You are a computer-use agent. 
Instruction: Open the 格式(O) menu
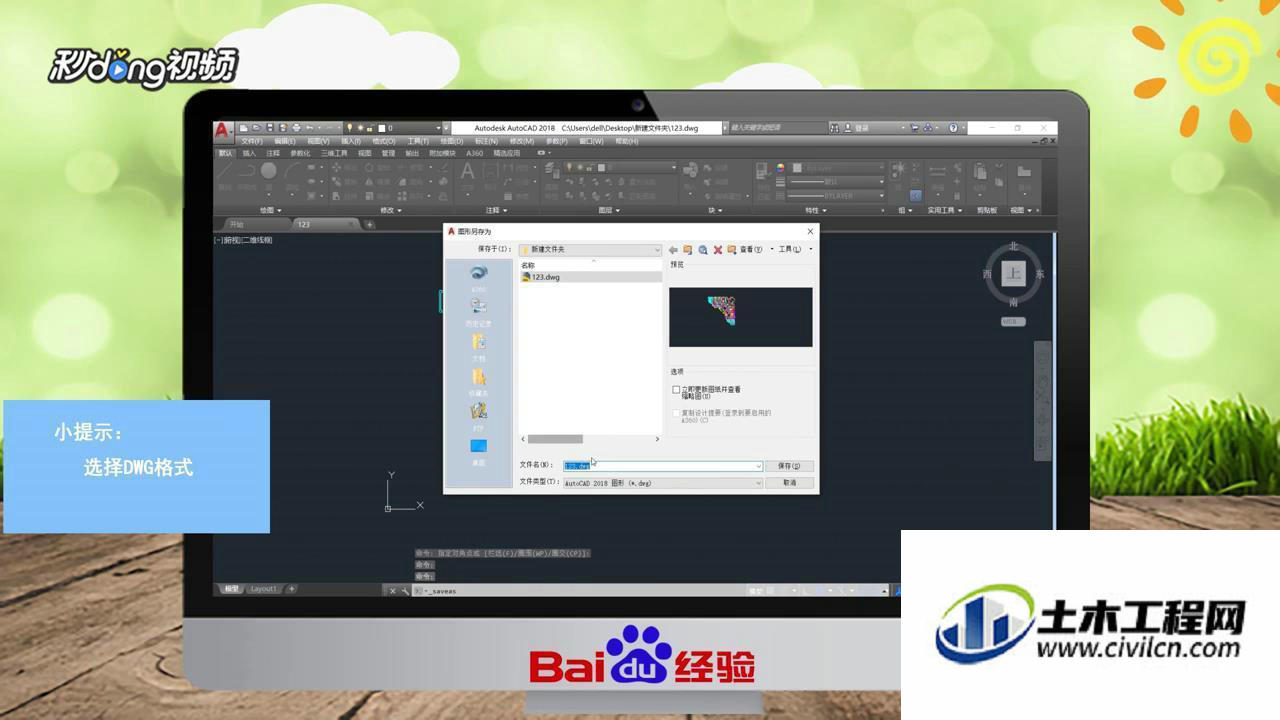[x=383, y=141]
